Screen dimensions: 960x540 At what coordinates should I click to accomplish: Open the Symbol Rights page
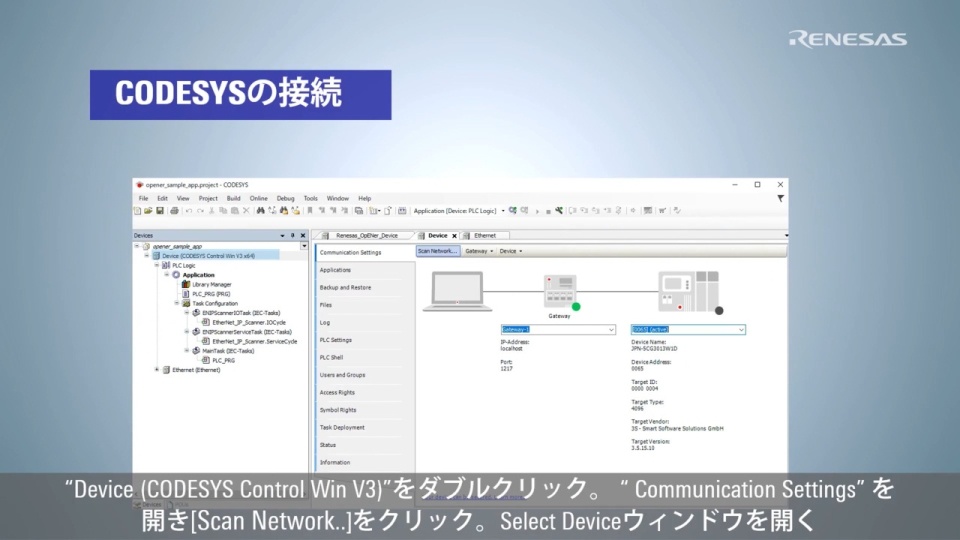337,410
